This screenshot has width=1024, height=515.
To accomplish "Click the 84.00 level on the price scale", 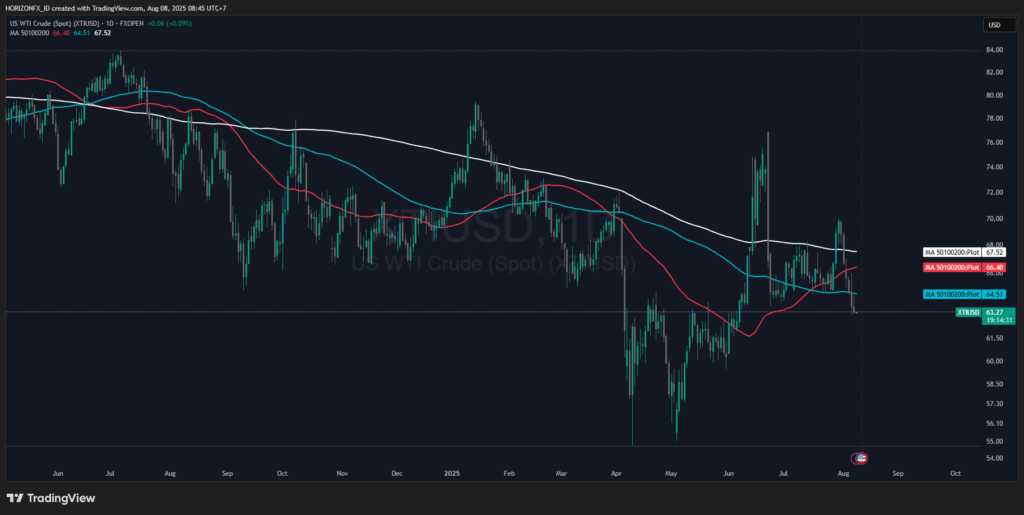I will (x=994, y=50).
